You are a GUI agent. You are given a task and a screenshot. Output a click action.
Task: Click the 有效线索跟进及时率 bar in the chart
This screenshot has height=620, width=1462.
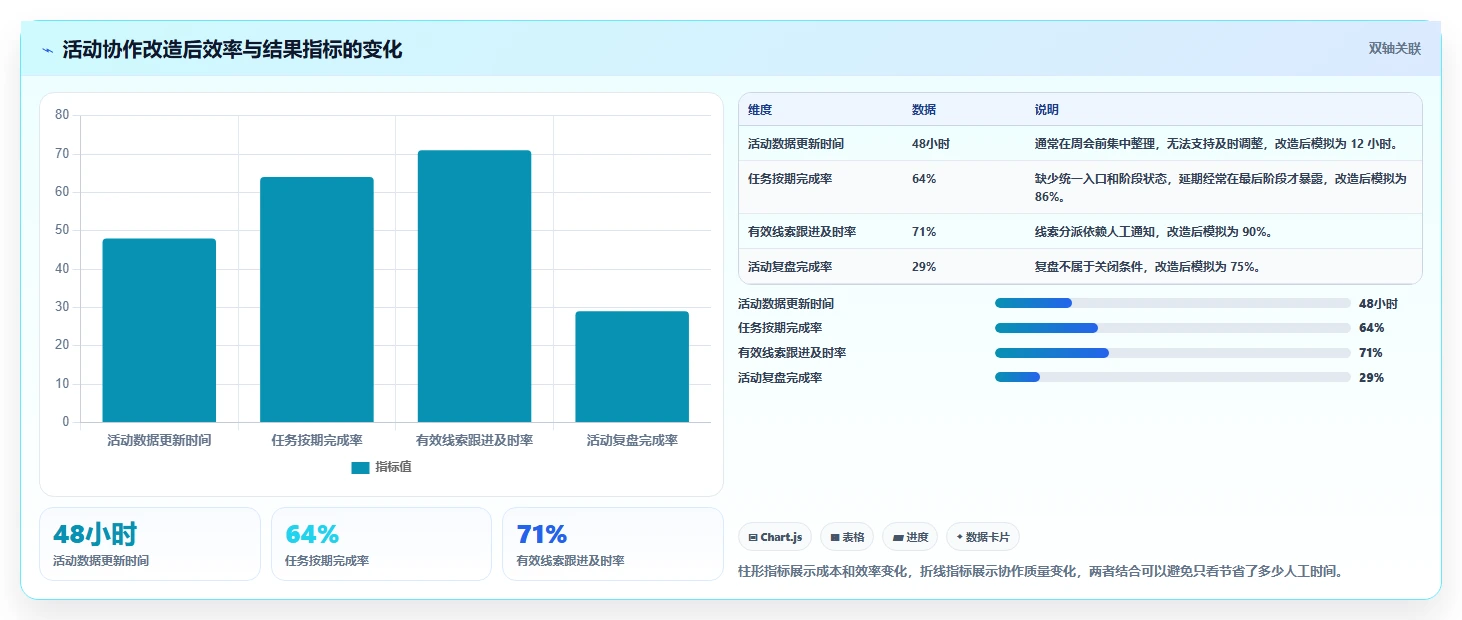(474, 286)
